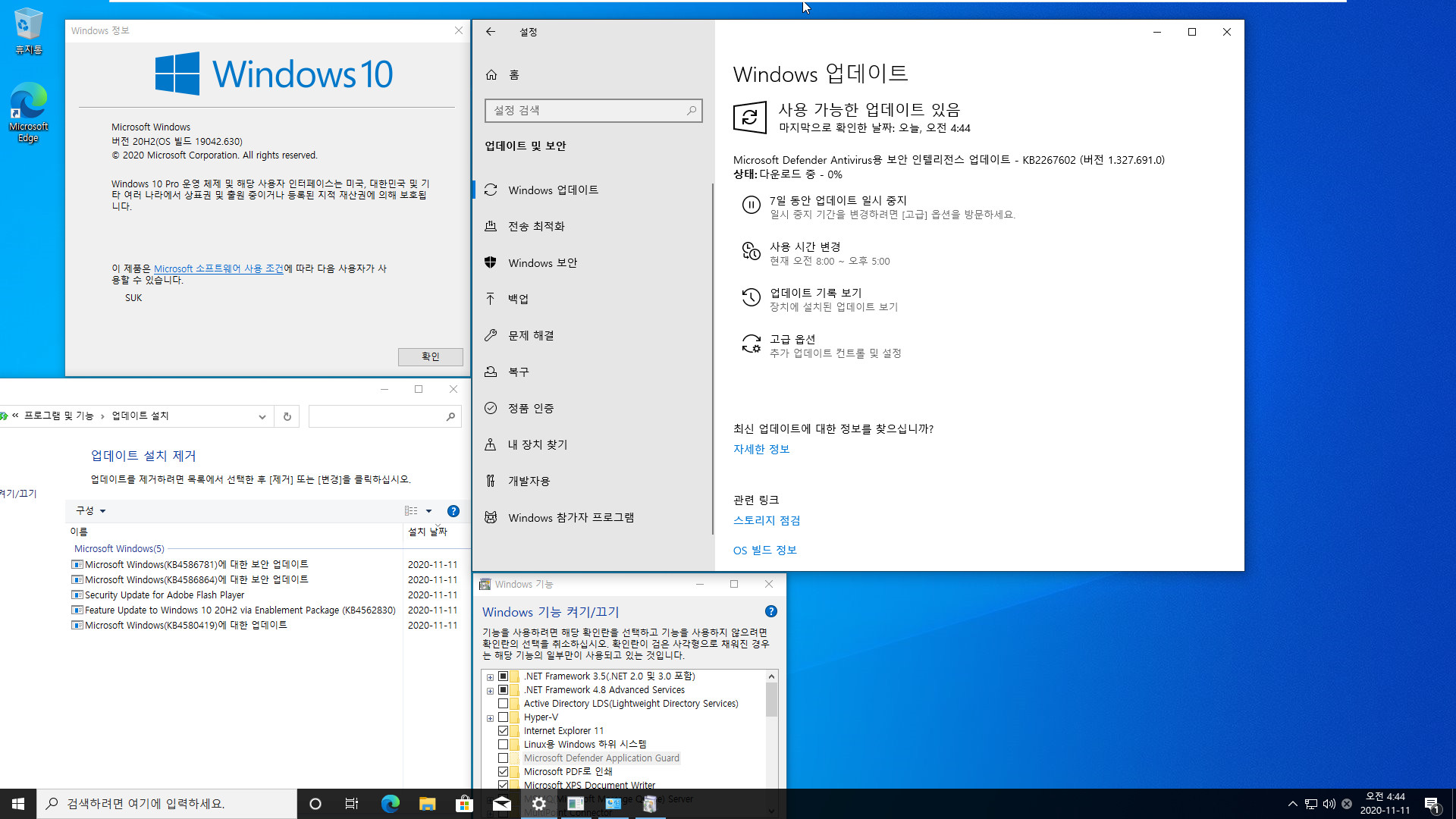Open the address bar history dropdown
Screen dimensions: 1456x819
click(x=262, y=416)
